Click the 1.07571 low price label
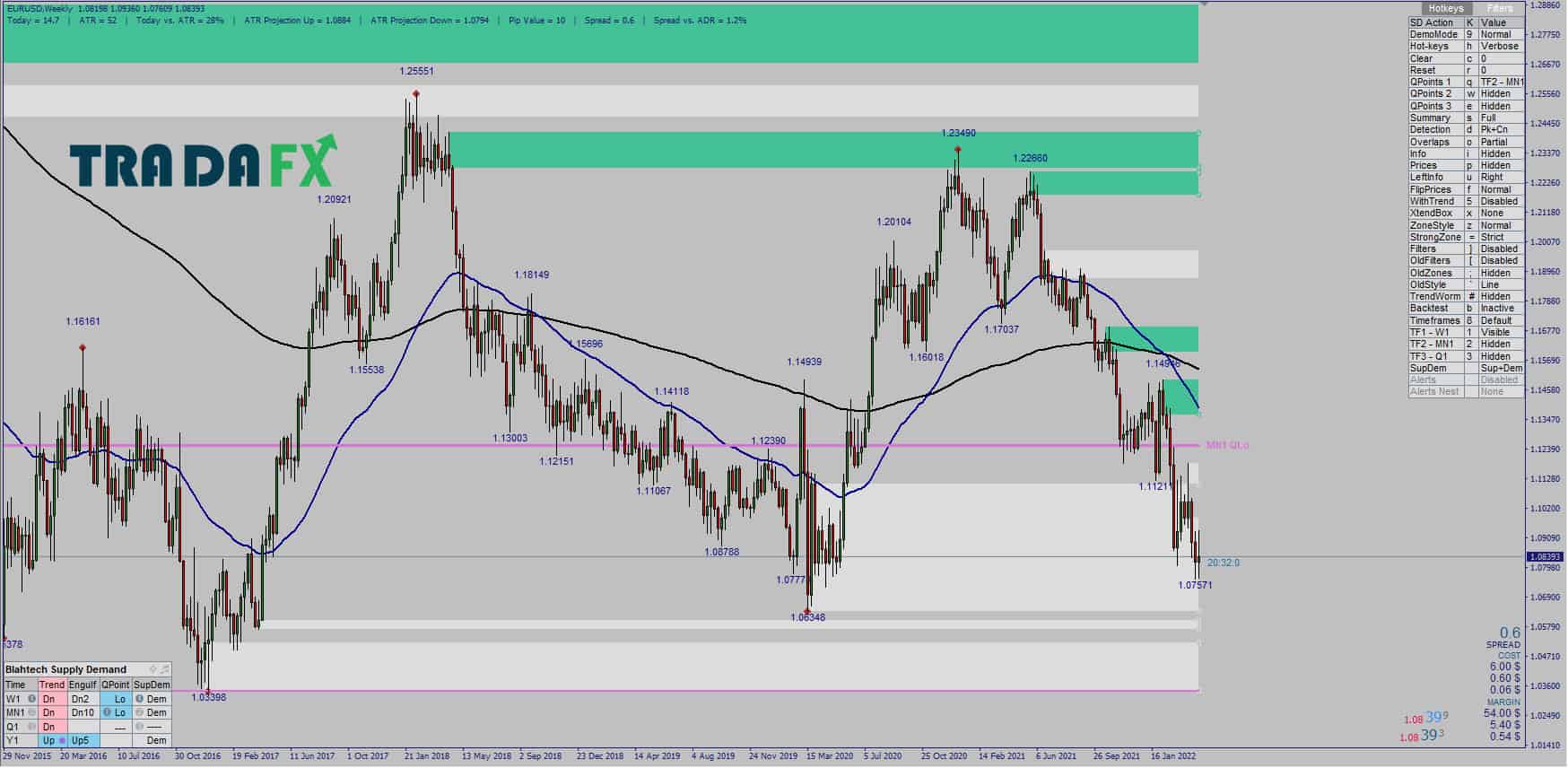The height and width of the screenshot is (768, 1568). pos(1195,585)
